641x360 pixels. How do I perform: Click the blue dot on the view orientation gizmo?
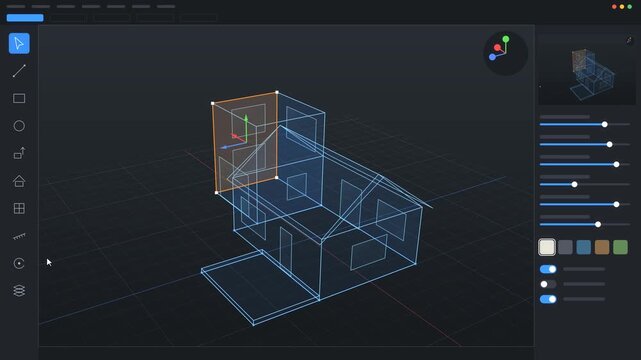pos(493,57)
